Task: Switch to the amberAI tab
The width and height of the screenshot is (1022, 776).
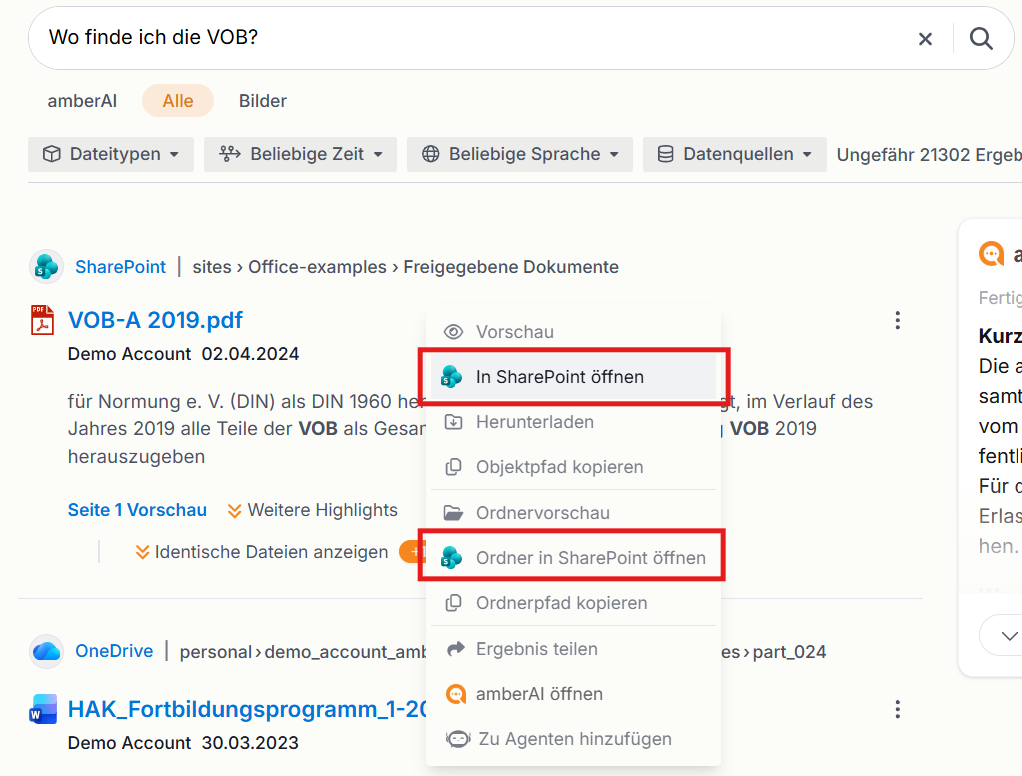Action: (82, 101)
